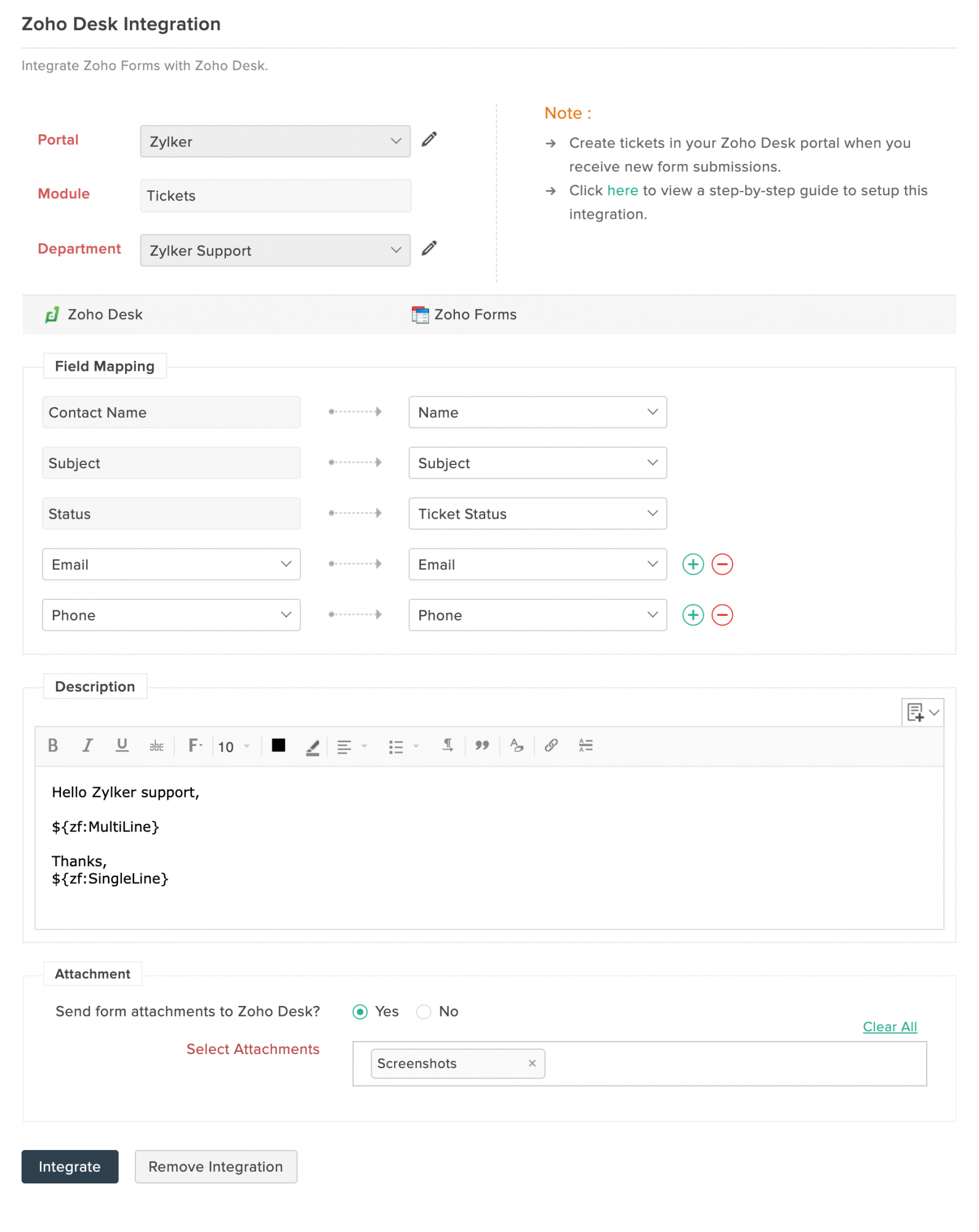Open the font size 10 dropdown
This screenshot has height=1232, width=979.
(234, 747)
